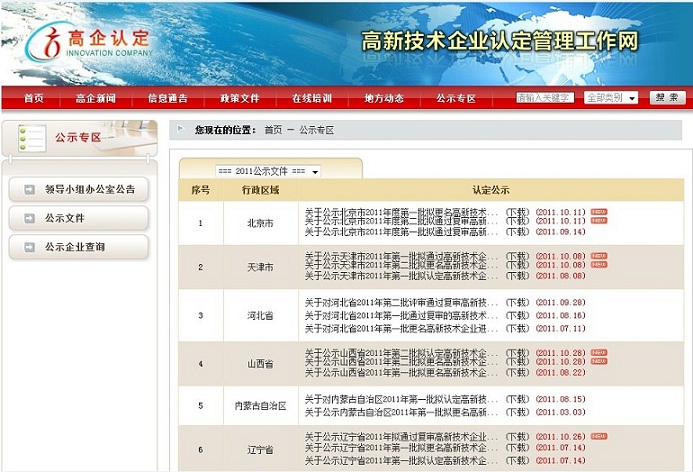Open the 首页 navigation menu item
This screenshot has width=693, height=472.
coord(34,98)
